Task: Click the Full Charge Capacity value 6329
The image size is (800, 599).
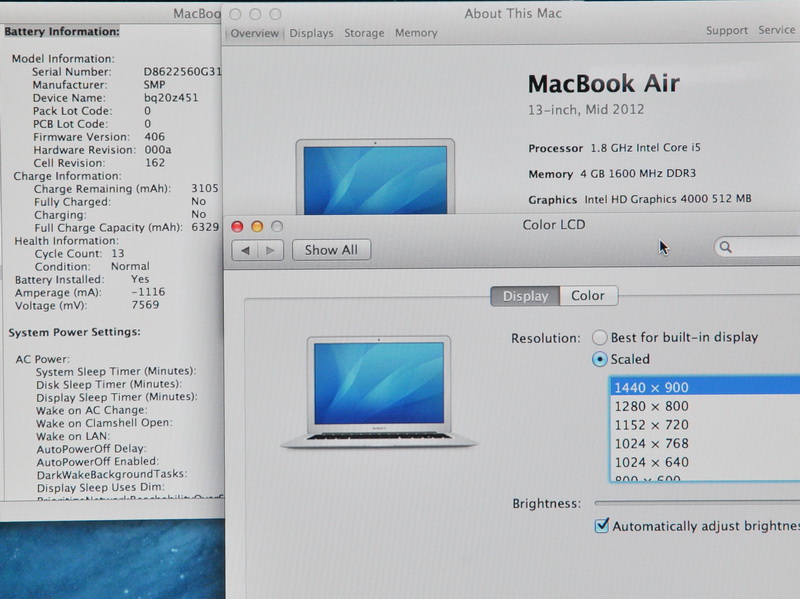Action: pyautogui.click(x=205, y=227)
